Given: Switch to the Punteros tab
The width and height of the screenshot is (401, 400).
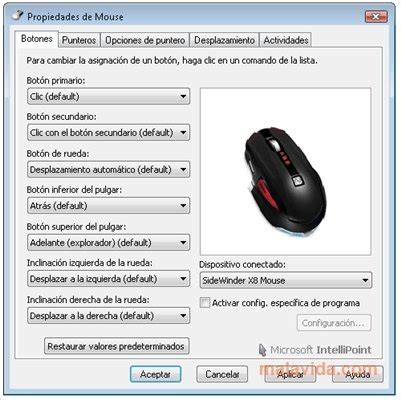Looking at the screenshot, I should 79,40.
